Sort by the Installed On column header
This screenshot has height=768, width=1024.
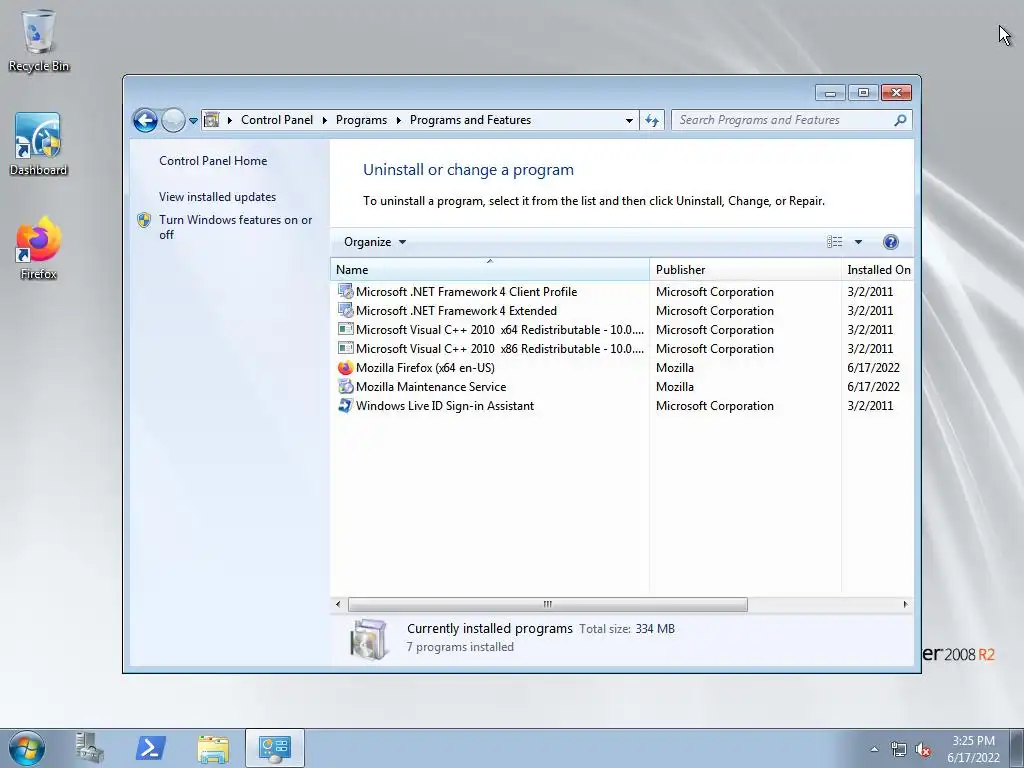(878, 270)
